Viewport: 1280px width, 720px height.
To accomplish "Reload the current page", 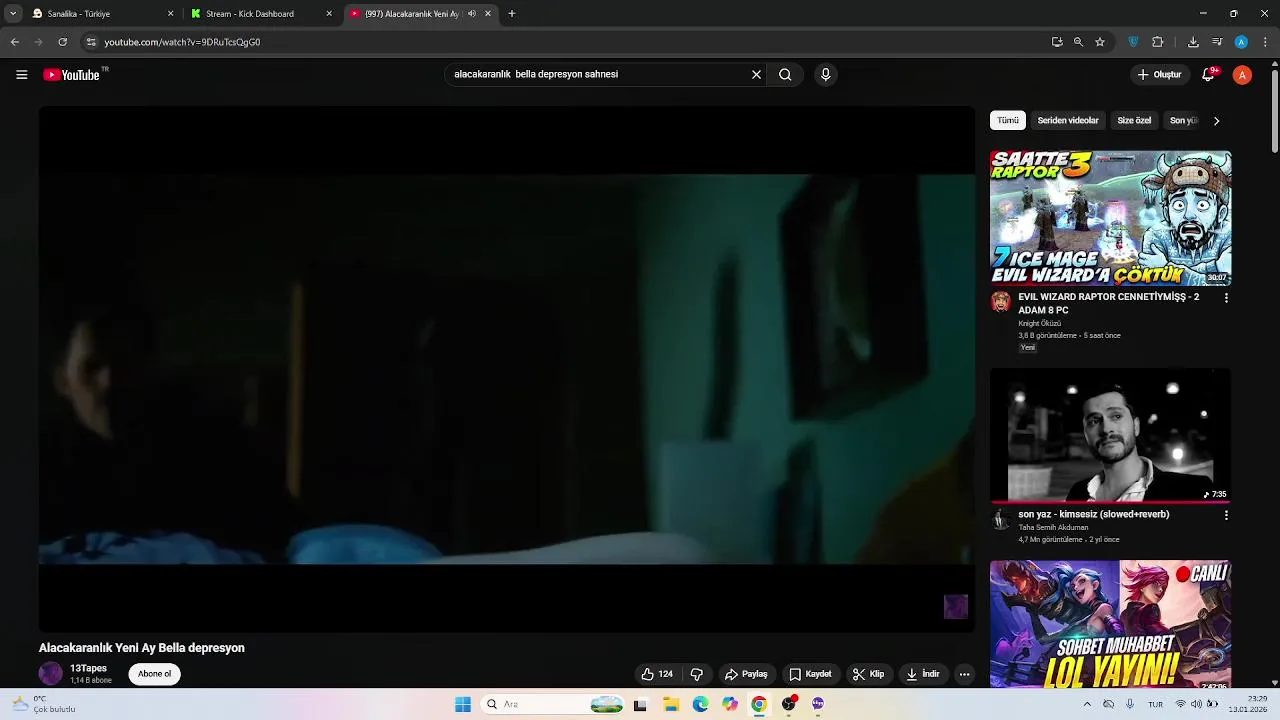I will pyautogui.click(x=62, y=42).
